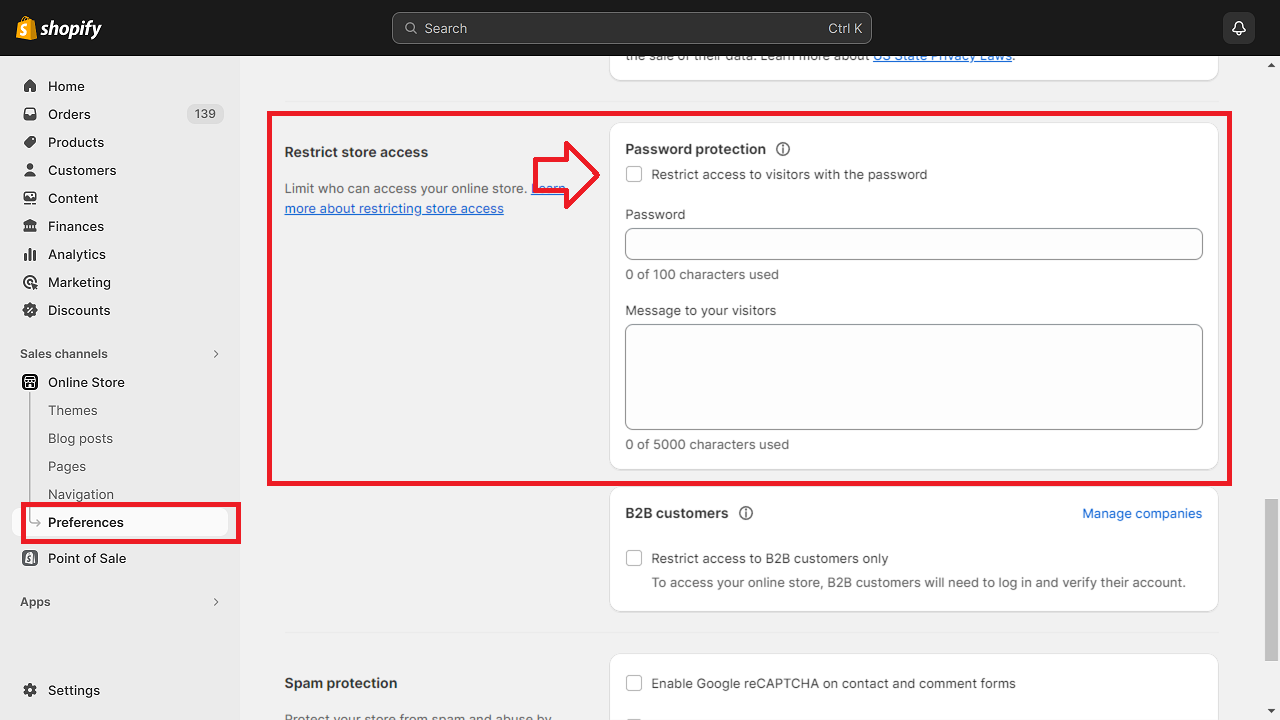
Task: Check restrict access to B2B customers only
Action: [633, 557]
